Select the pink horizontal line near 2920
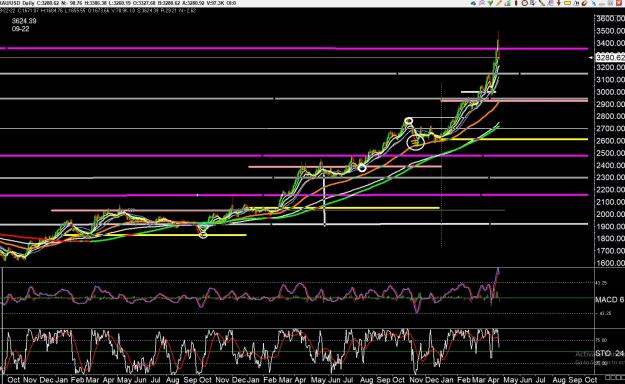The width and height of the screenshot is (625, 384). tap(514, 100)
